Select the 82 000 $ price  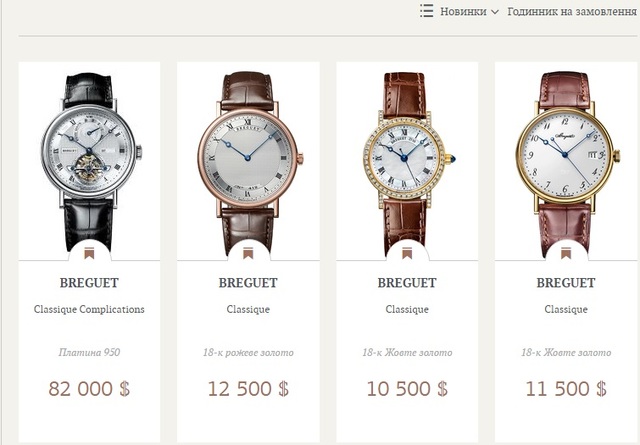point(89,388)
